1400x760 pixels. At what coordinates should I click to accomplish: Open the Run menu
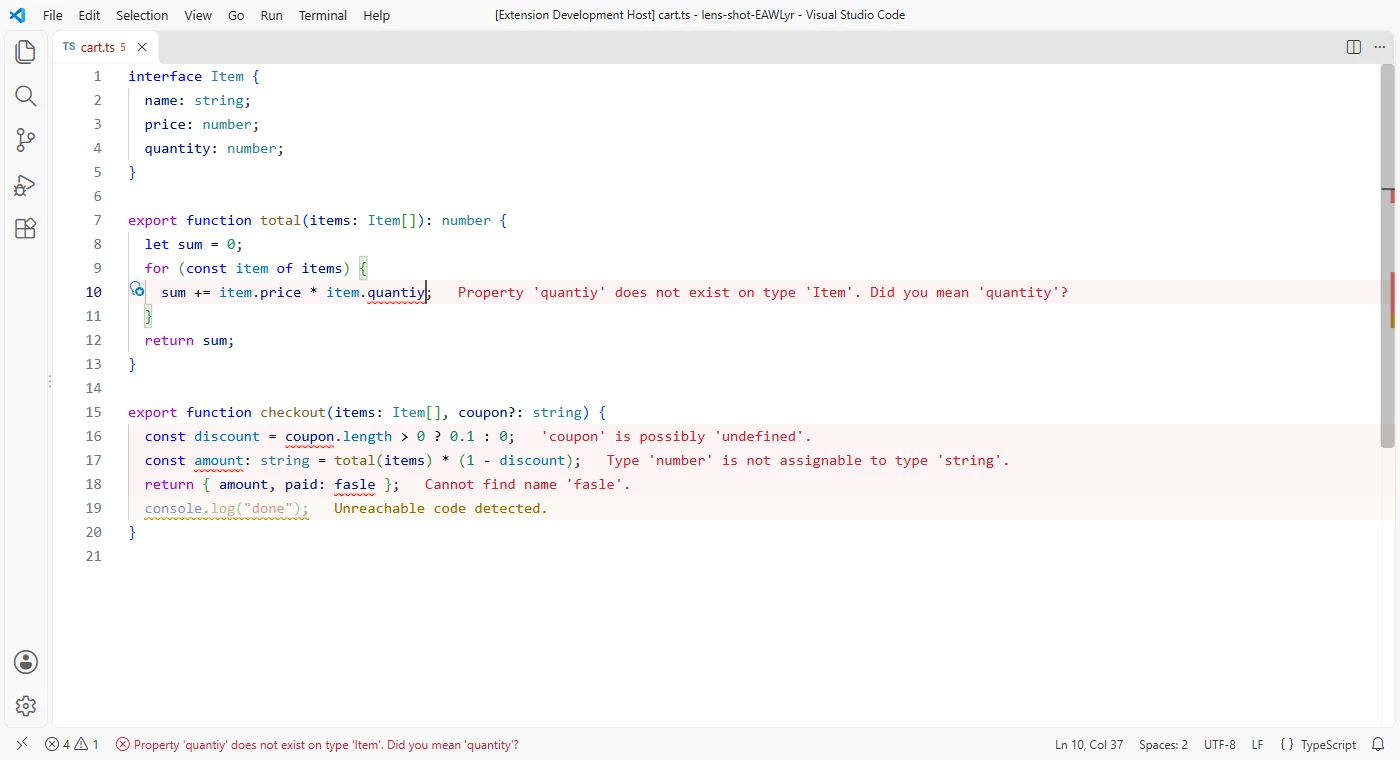271,15
